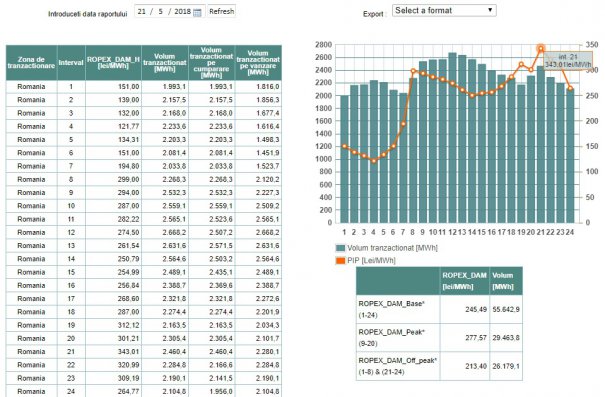The image size is (605, 397).
Task: Select the price cell 250,79
Action: pos(113,259)
